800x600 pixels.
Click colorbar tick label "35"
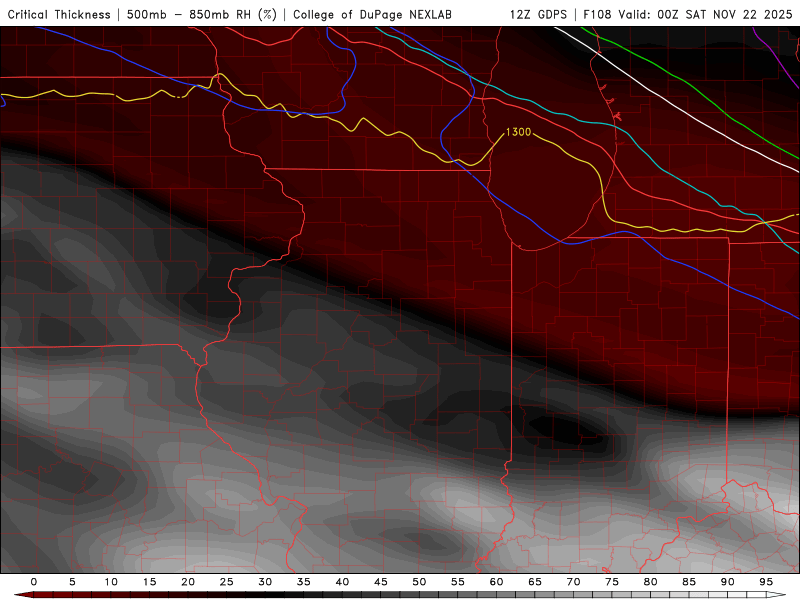click(x=304, y=582)
